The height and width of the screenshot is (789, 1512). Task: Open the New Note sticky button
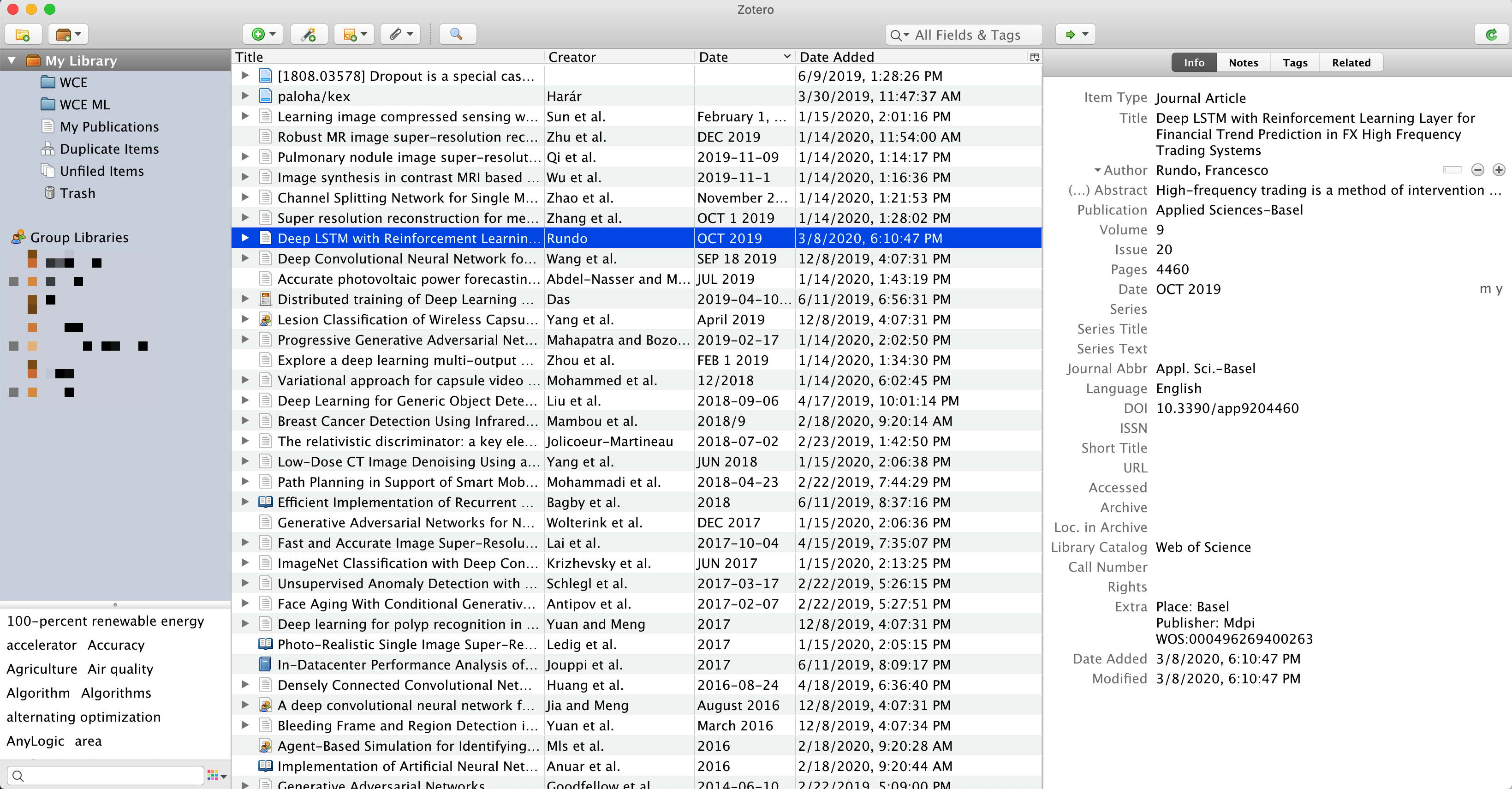[x=354, y=35]
